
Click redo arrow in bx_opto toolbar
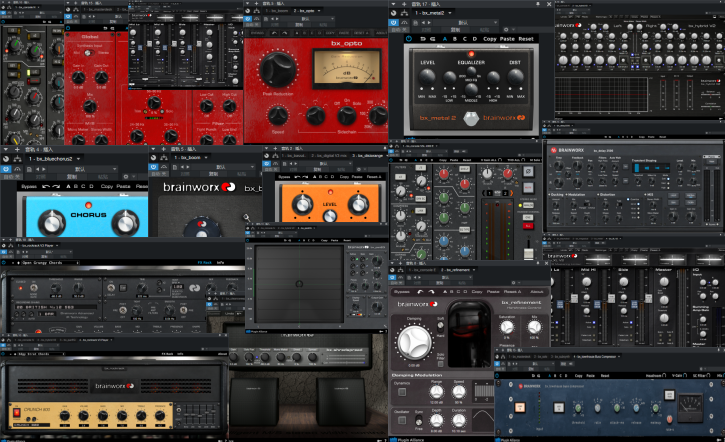point(284,33)
